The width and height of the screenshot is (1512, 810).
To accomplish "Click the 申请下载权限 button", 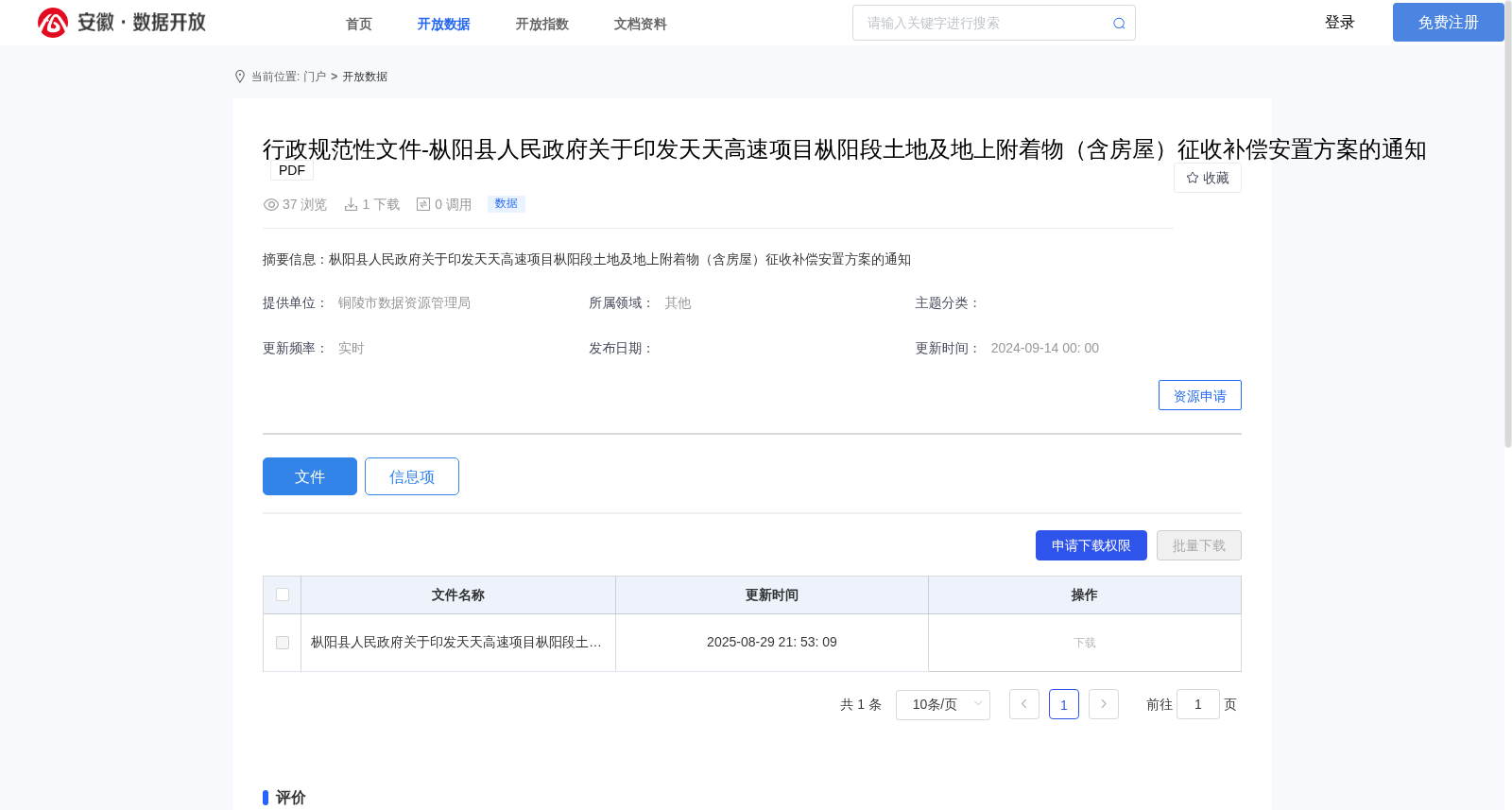I will [x=1091, y=545].
